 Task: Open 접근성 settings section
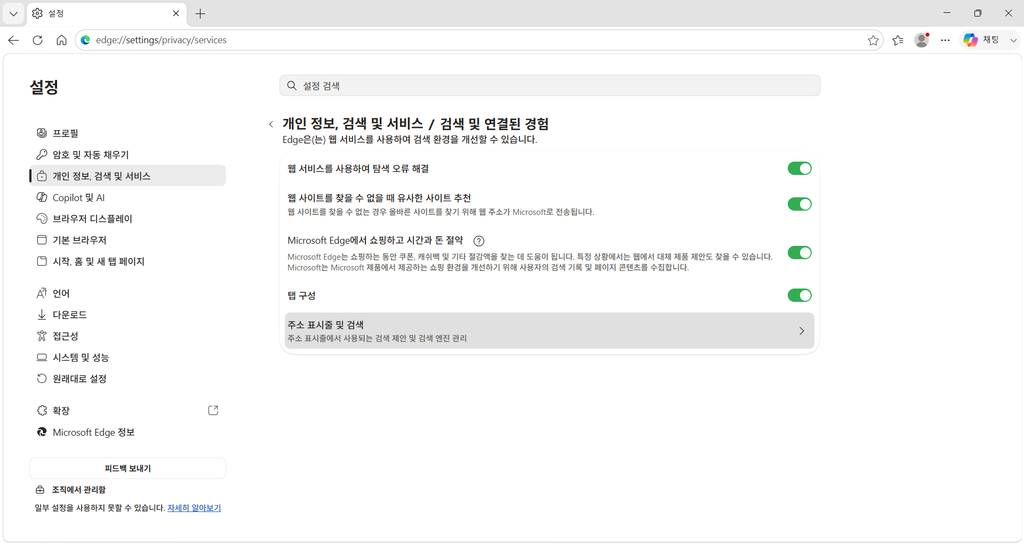(x=127, y=336)
